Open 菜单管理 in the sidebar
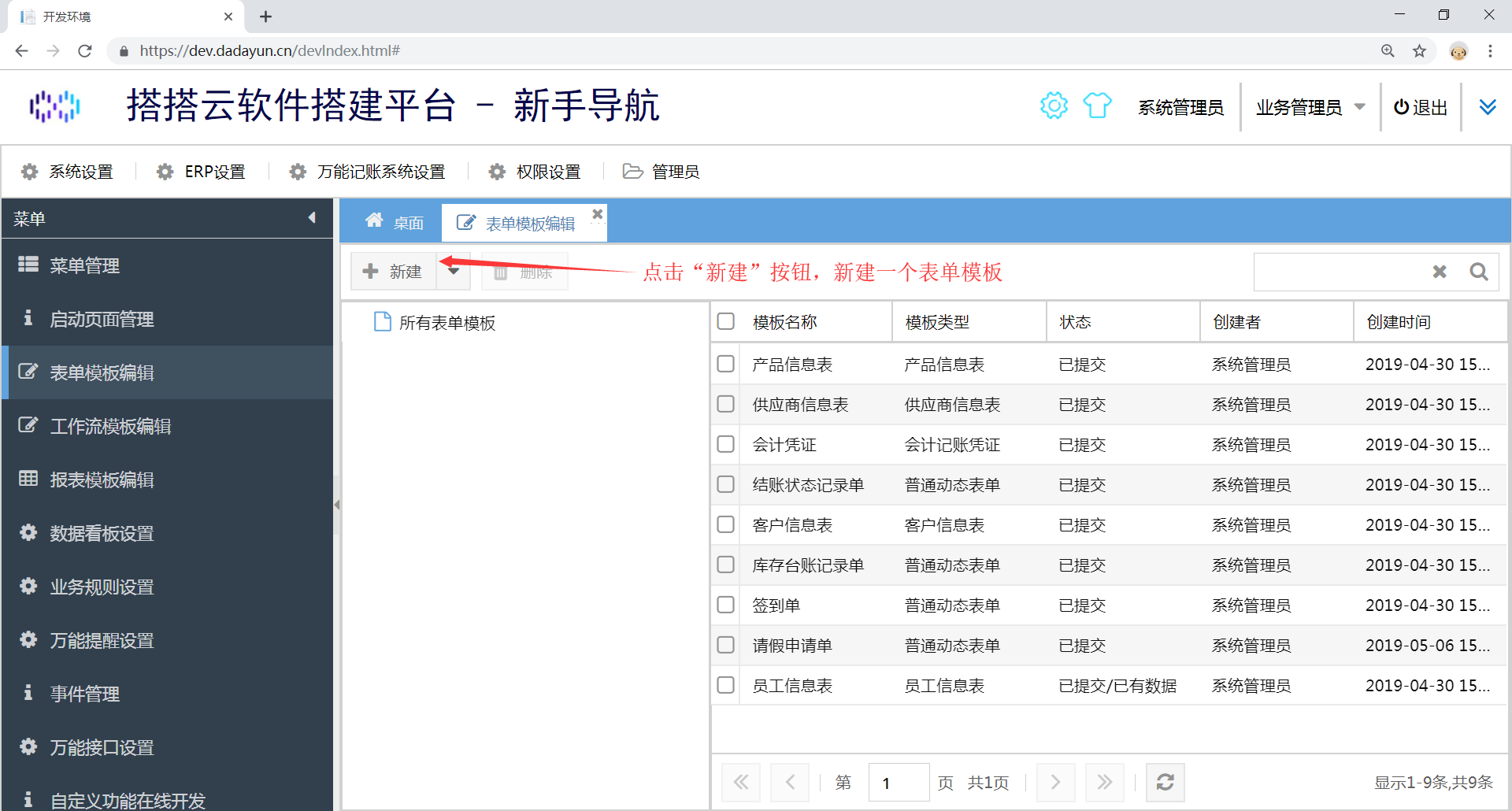Viewport: 1512px width, 811px height. tap(167, 265)
